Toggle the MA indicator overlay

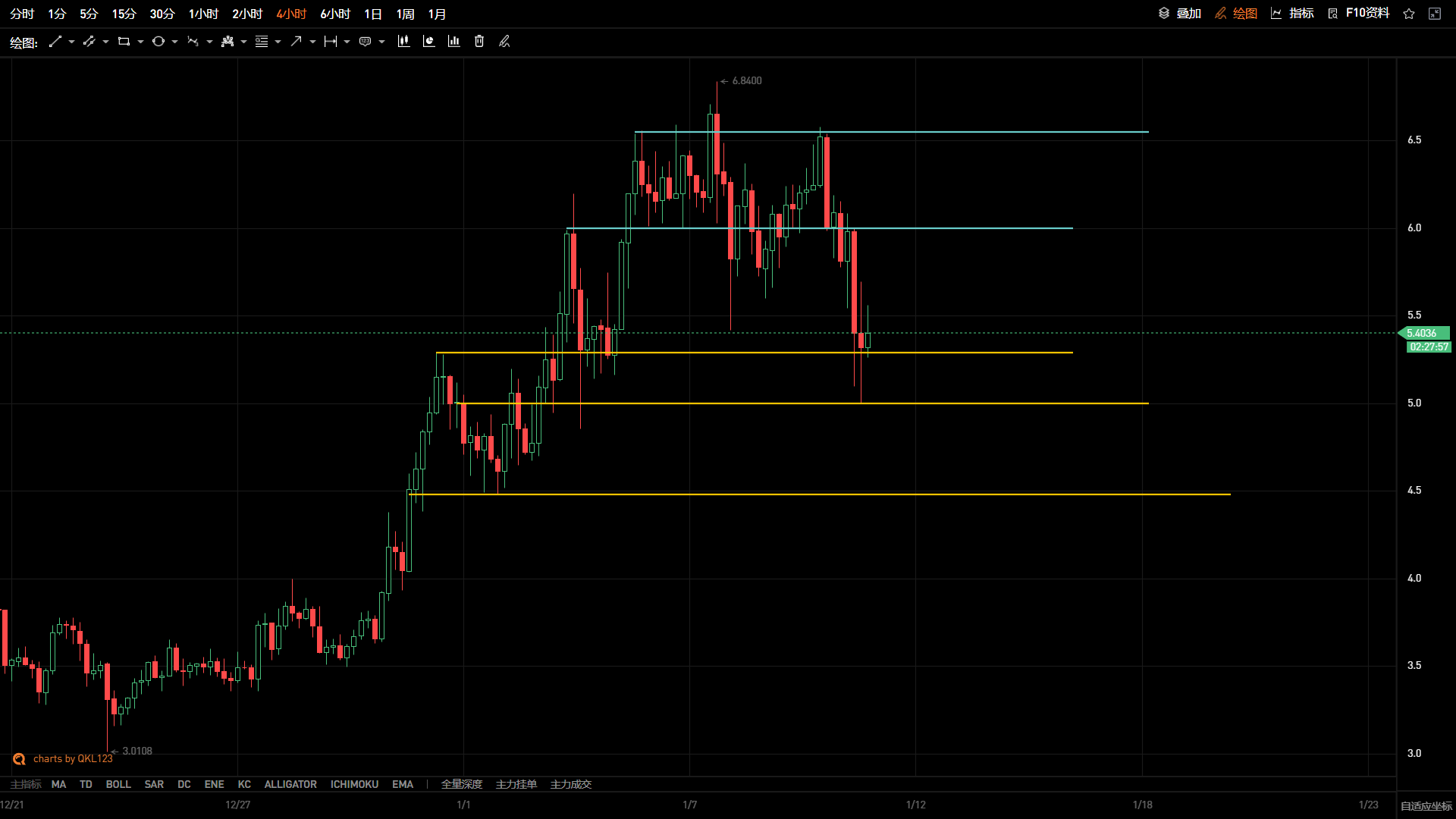(58, 784)
